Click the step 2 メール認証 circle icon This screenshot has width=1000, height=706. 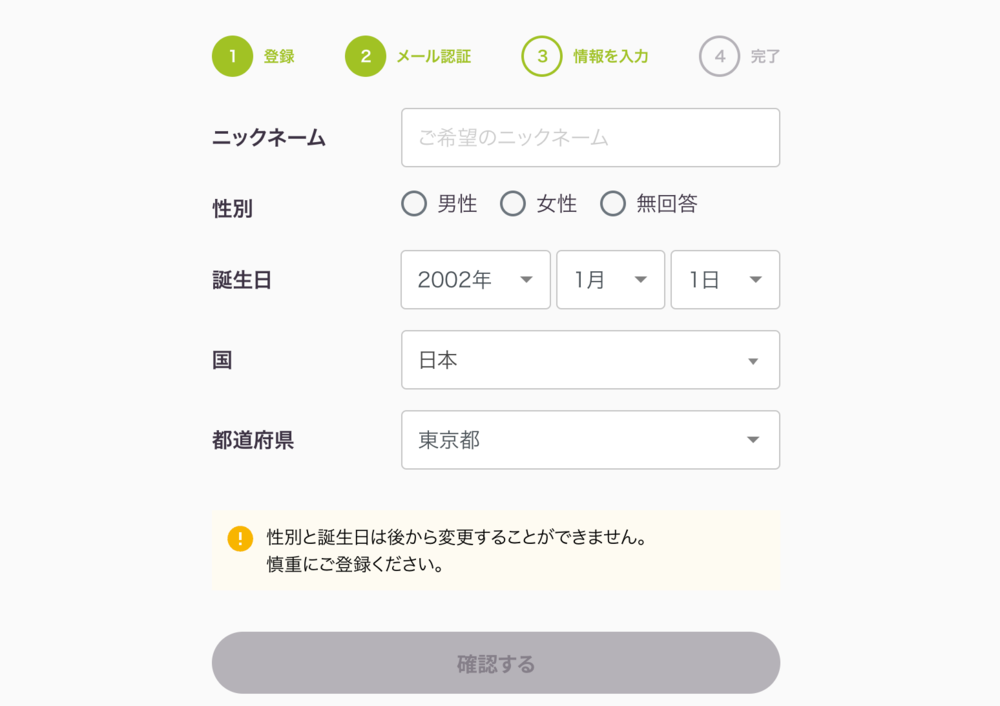(365, 56)
